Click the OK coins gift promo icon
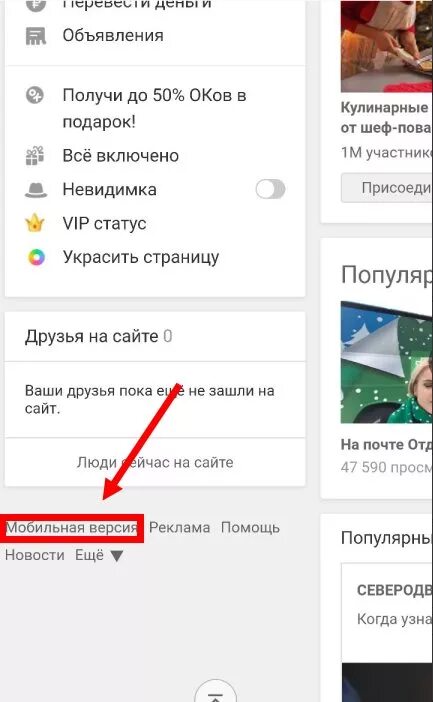 [35, 95]
